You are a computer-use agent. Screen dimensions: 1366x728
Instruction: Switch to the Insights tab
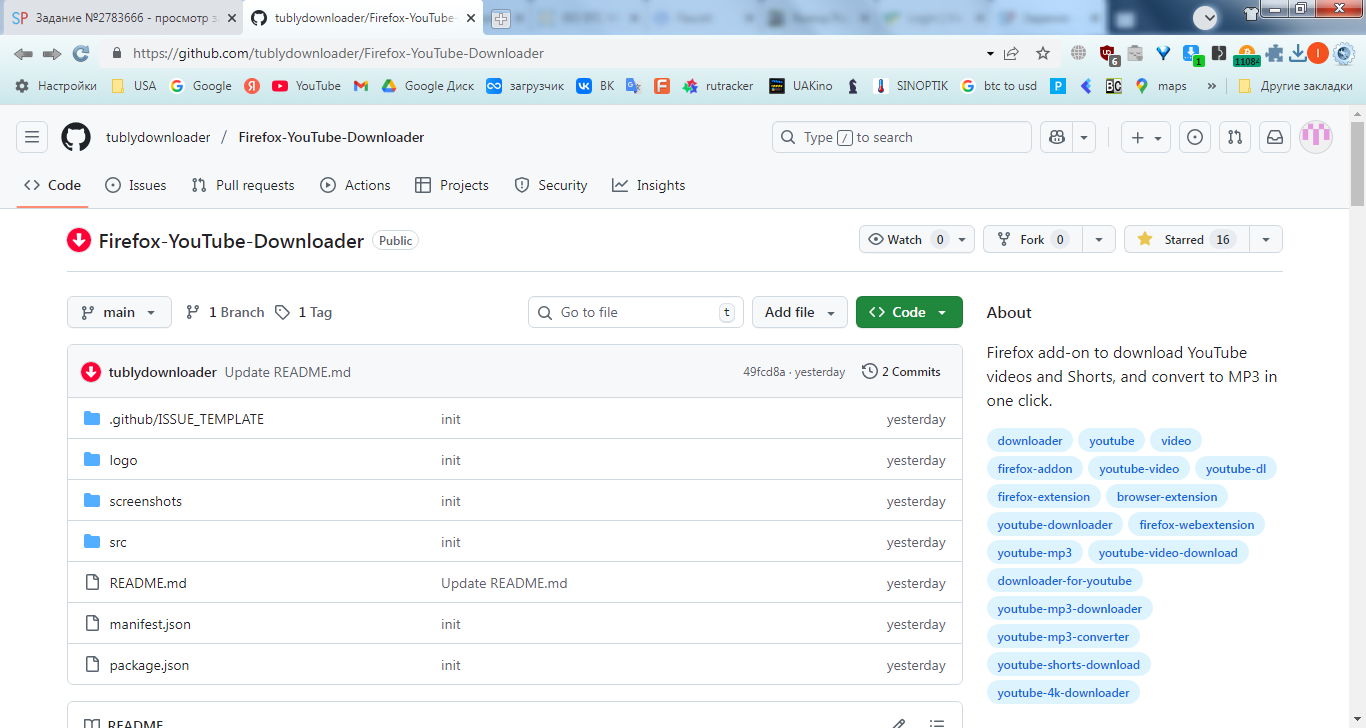pos(649,185)
